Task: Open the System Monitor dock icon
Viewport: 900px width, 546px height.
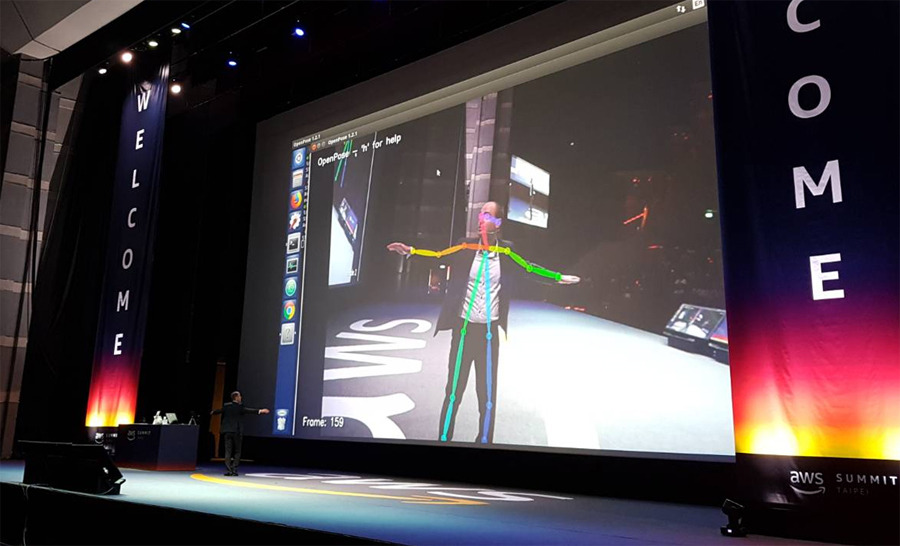Action: (293, 265)
